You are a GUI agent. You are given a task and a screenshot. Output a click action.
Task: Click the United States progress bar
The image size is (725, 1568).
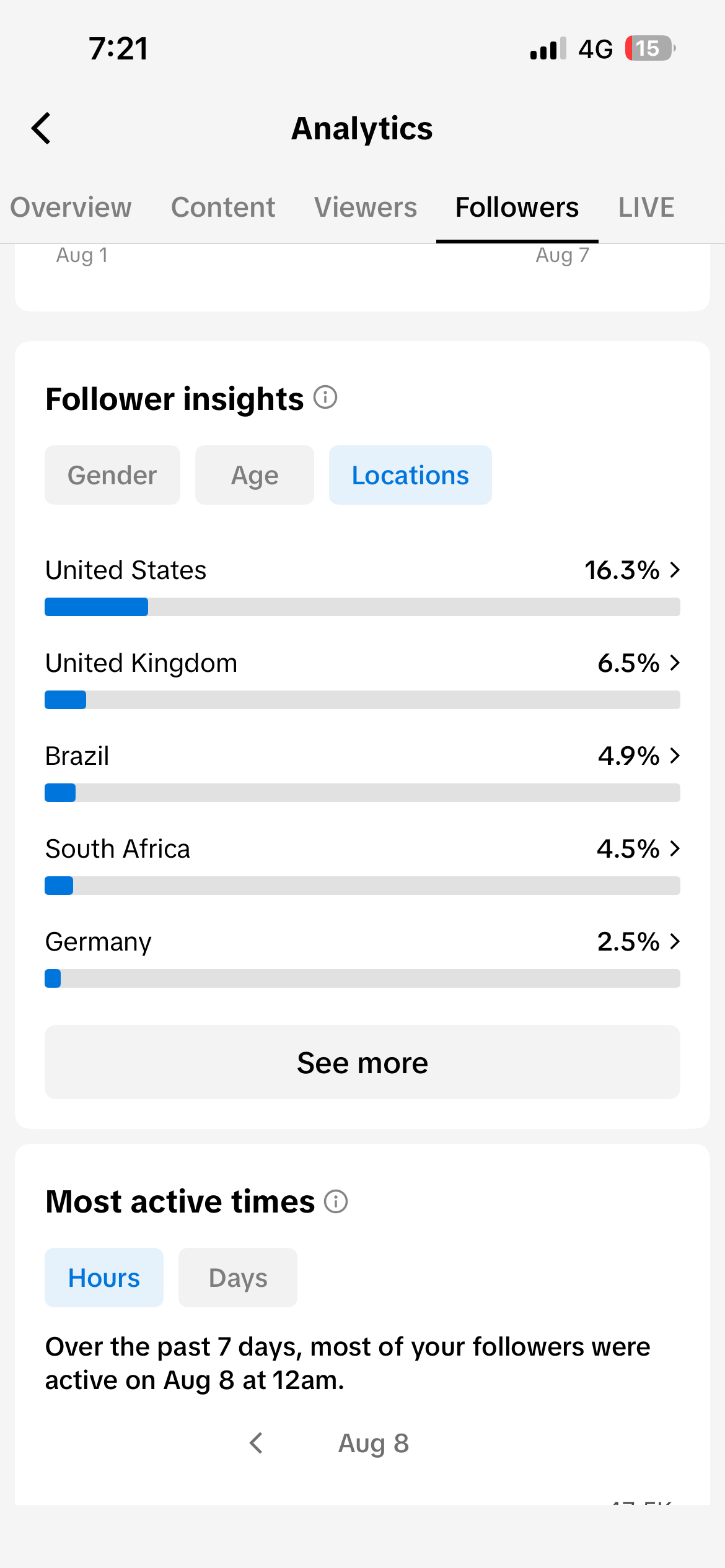coord(362,607)
